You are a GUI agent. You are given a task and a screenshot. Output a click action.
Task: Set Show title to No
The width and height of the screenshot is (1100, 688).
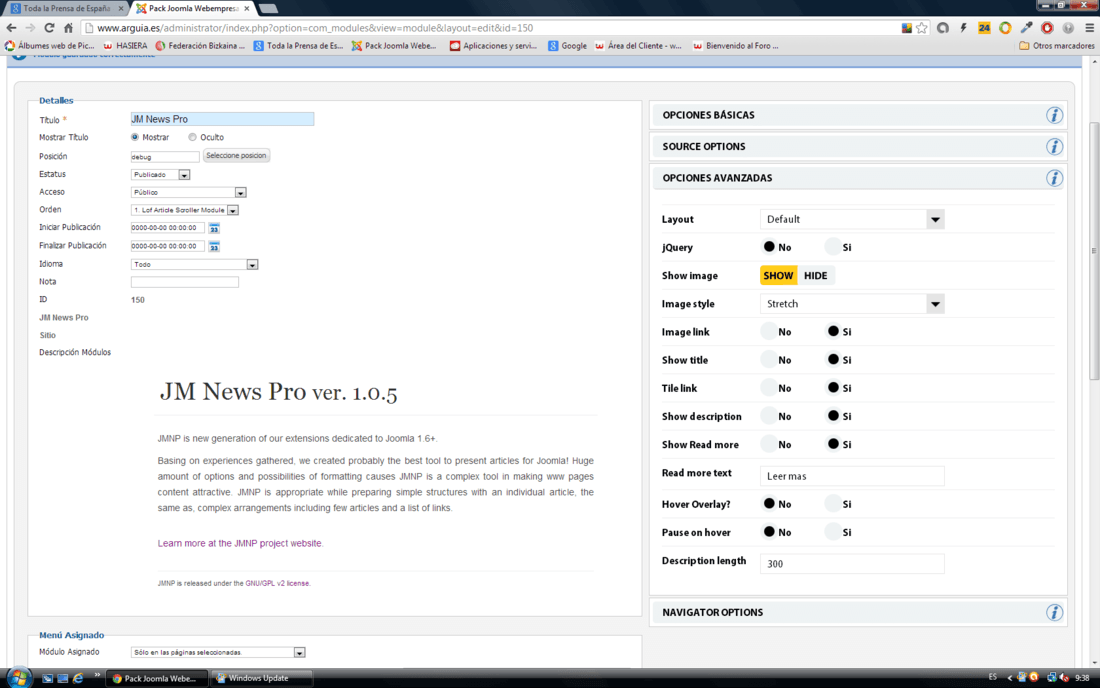pyautogui.click(x=769, y=360)
